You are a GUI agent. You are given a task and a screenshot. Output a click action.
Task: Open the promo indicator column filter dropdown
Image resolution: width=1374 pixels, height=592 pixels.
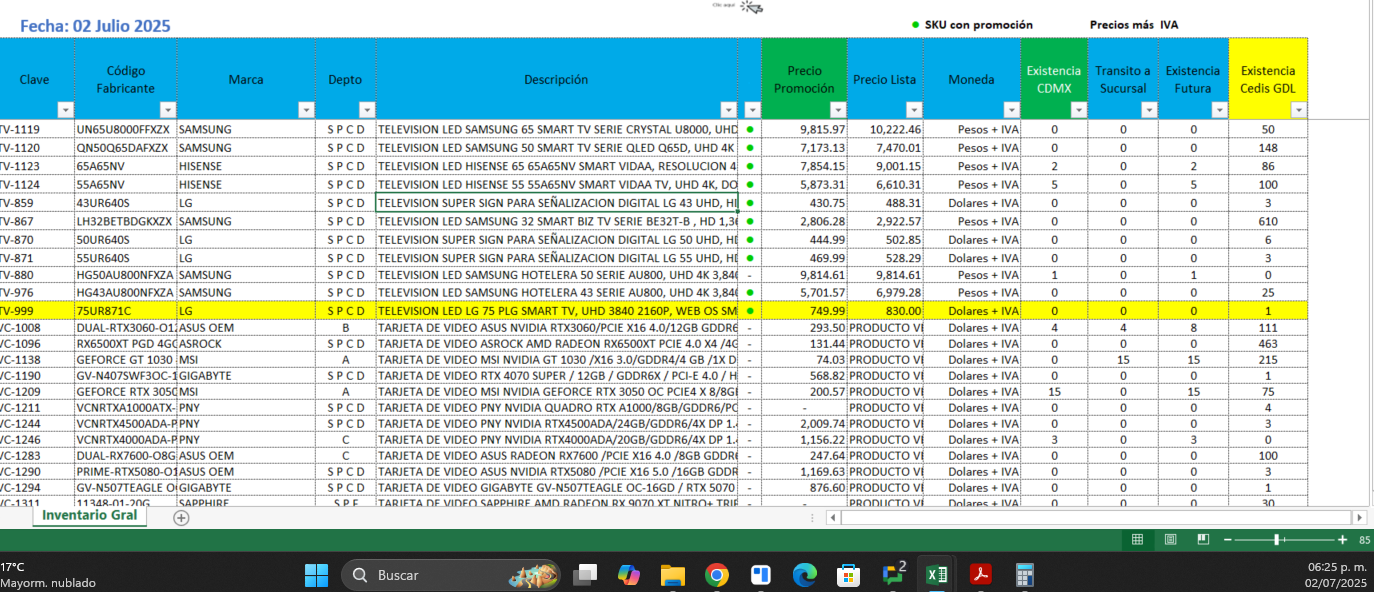click(752, 110)
